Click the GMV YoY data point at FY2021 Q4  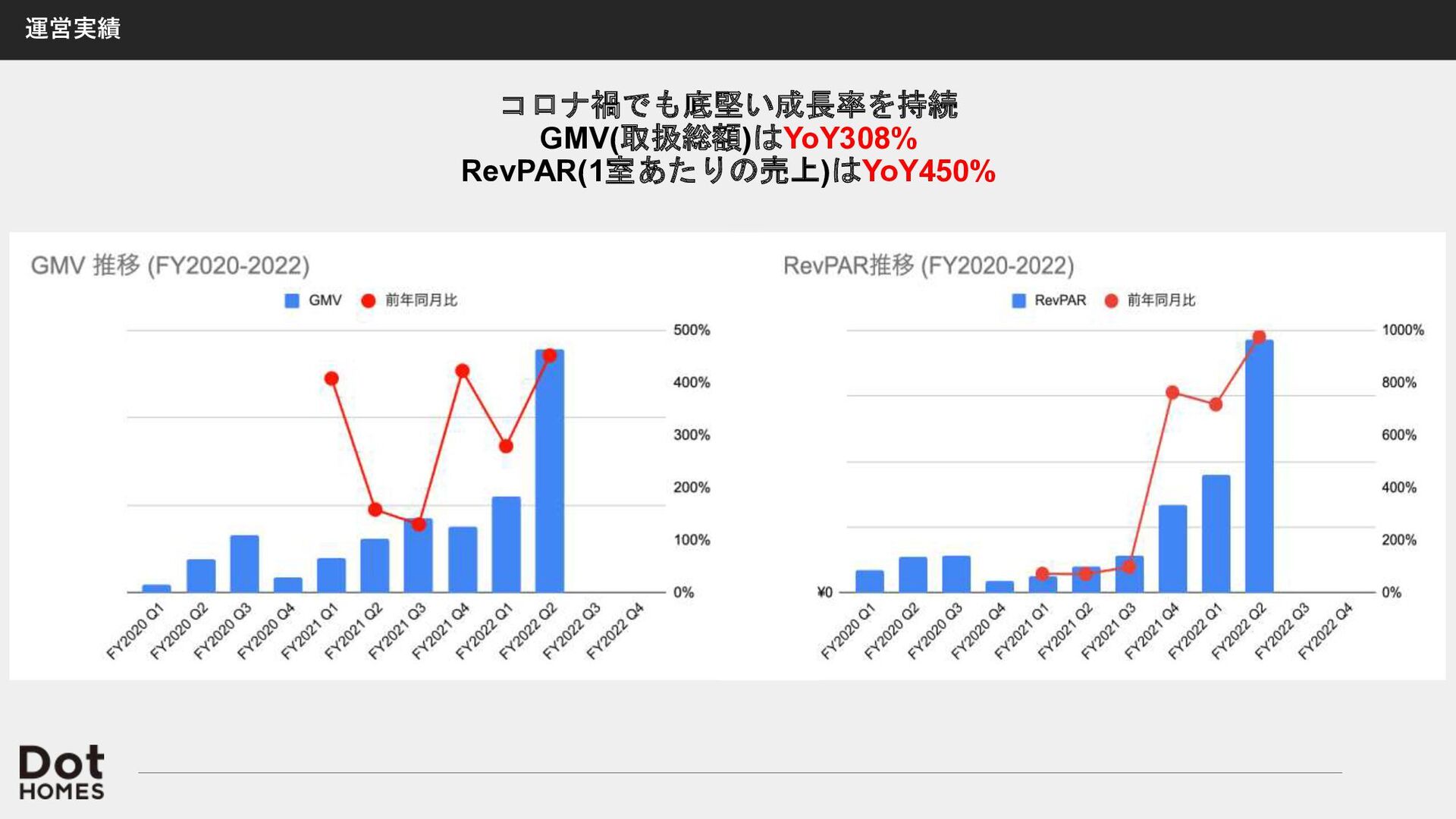pyautogui.click(x=463, y=371)
